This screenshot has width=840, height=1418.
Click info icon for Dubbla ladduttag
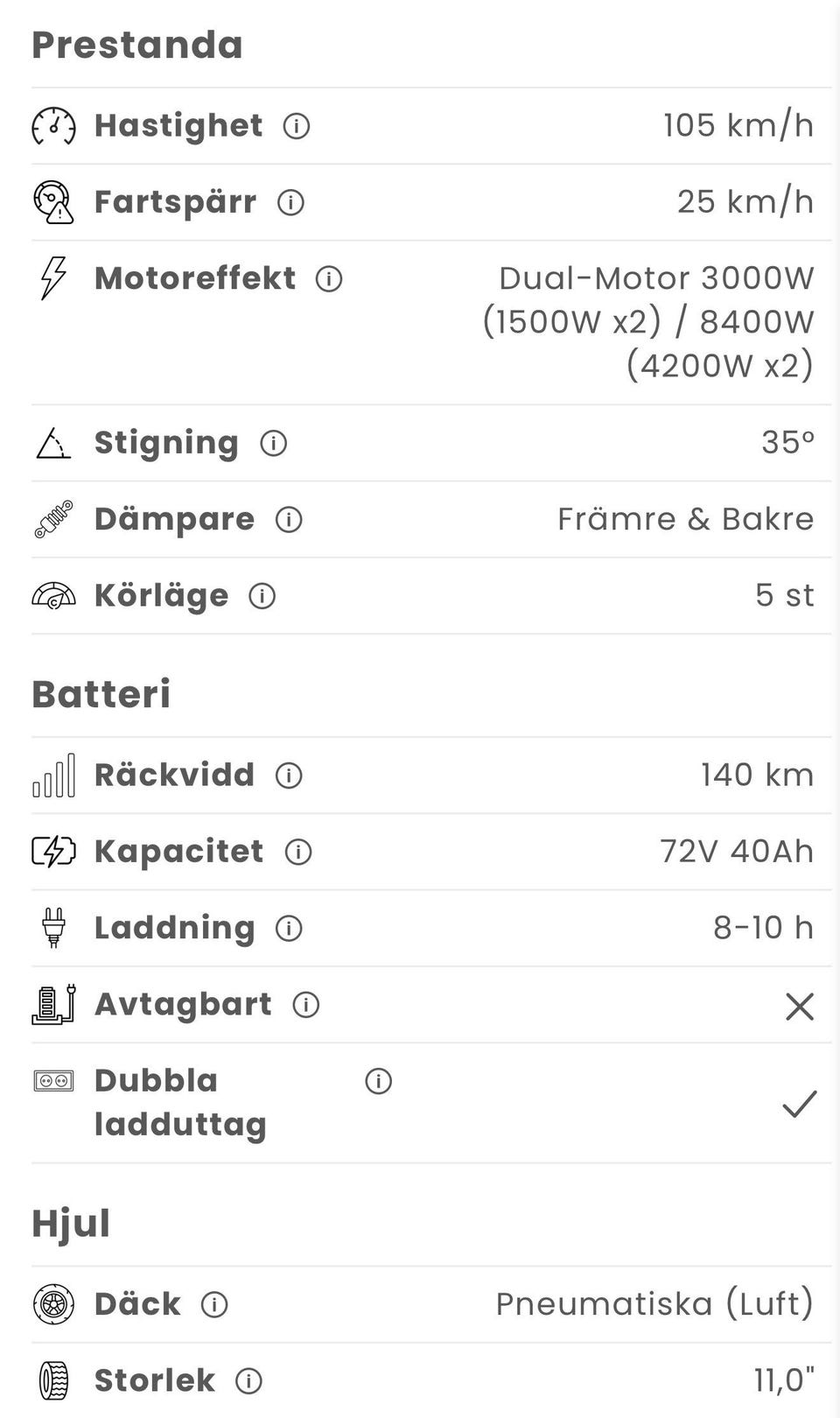378,1082
